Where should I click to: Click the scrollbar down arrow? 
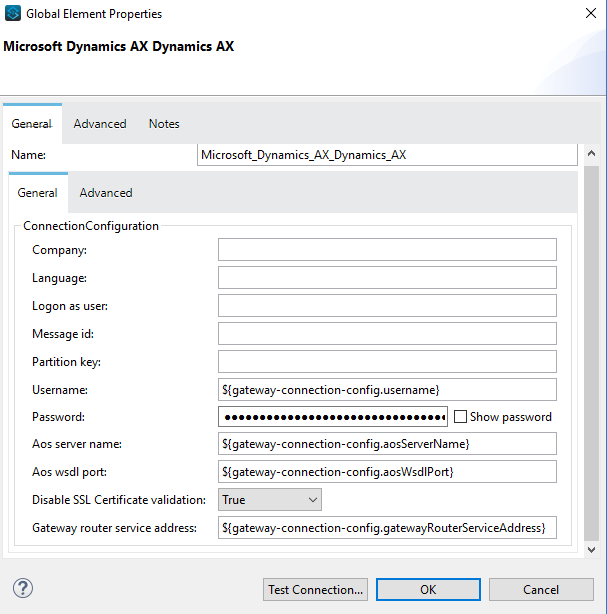tap(591, 549)
